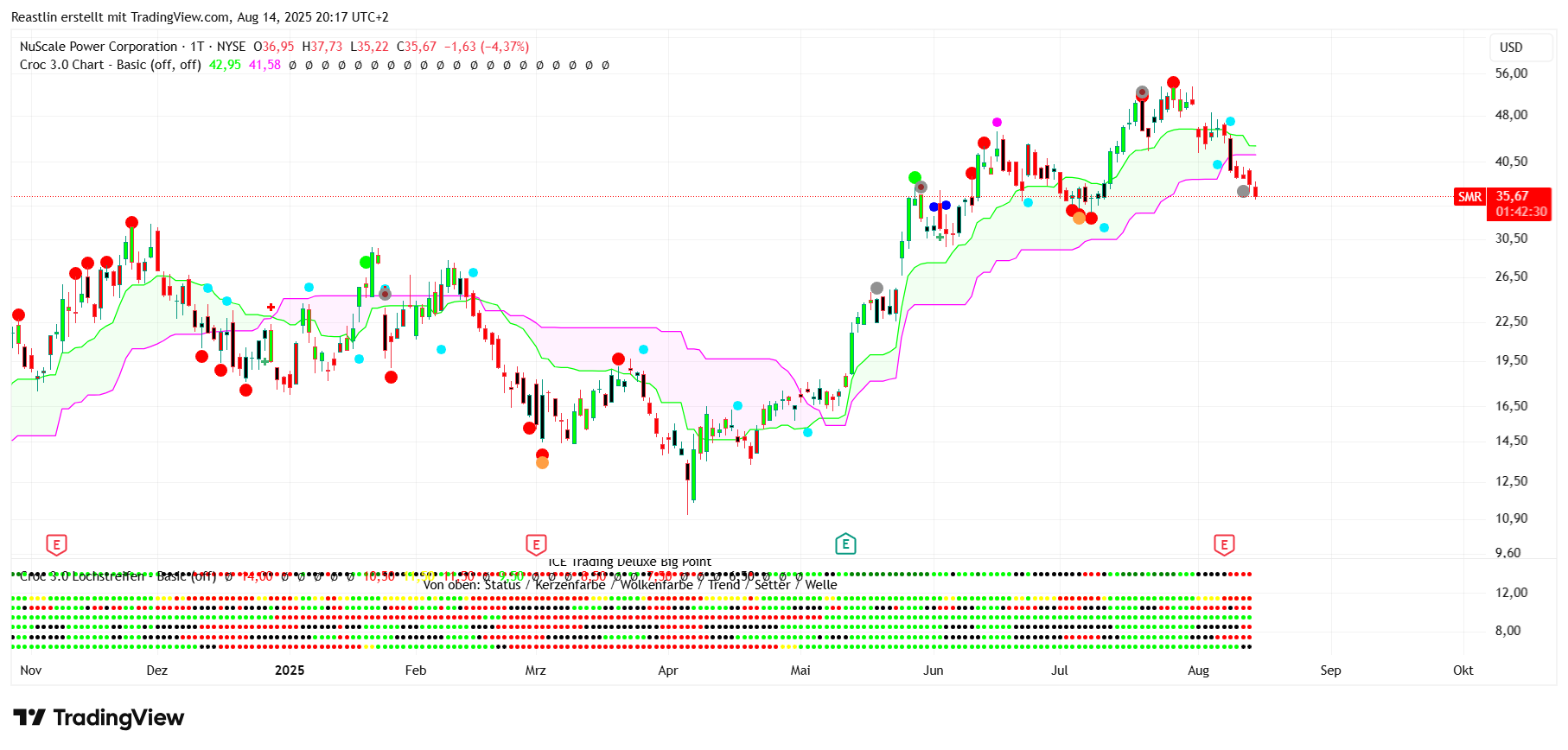Screen dimensions: 1568x750
Task: Open the USD currency selector on price axis
Action: [1511, 48]
